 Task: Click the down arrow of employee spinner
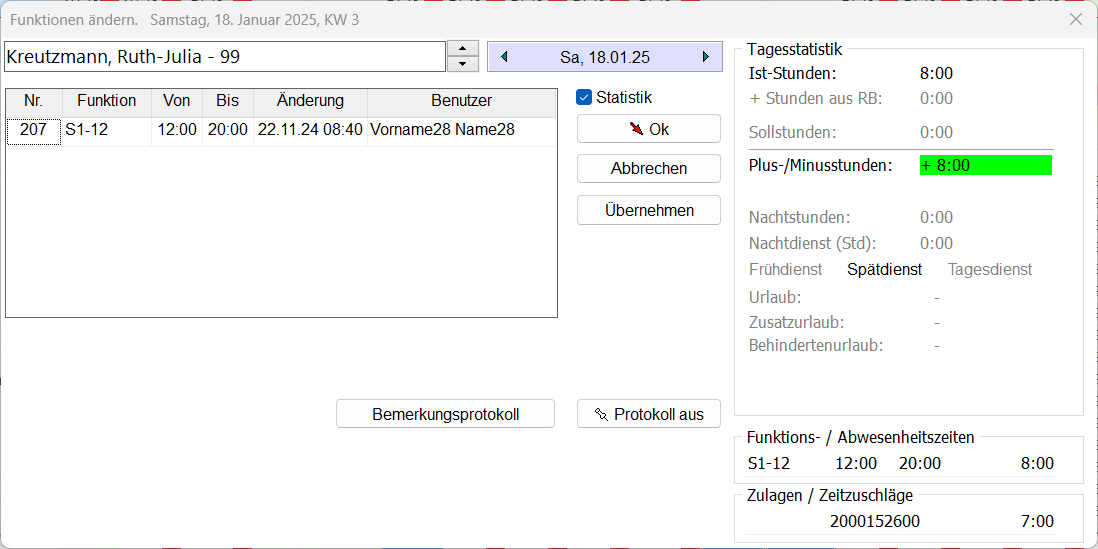point(462,64)
